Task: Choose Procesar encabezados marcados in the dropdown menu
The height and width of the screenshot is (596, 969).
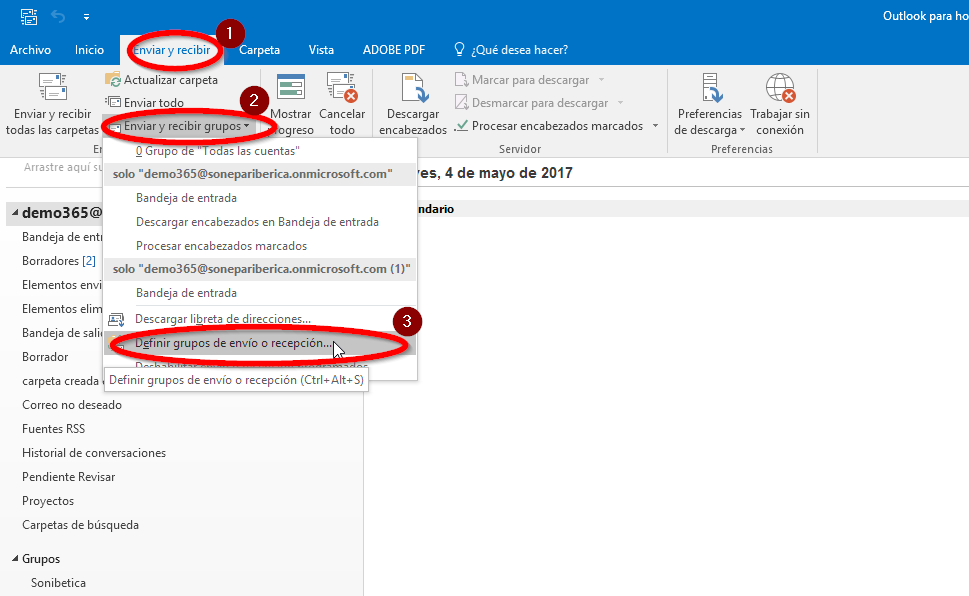Action: coord(260,246)
